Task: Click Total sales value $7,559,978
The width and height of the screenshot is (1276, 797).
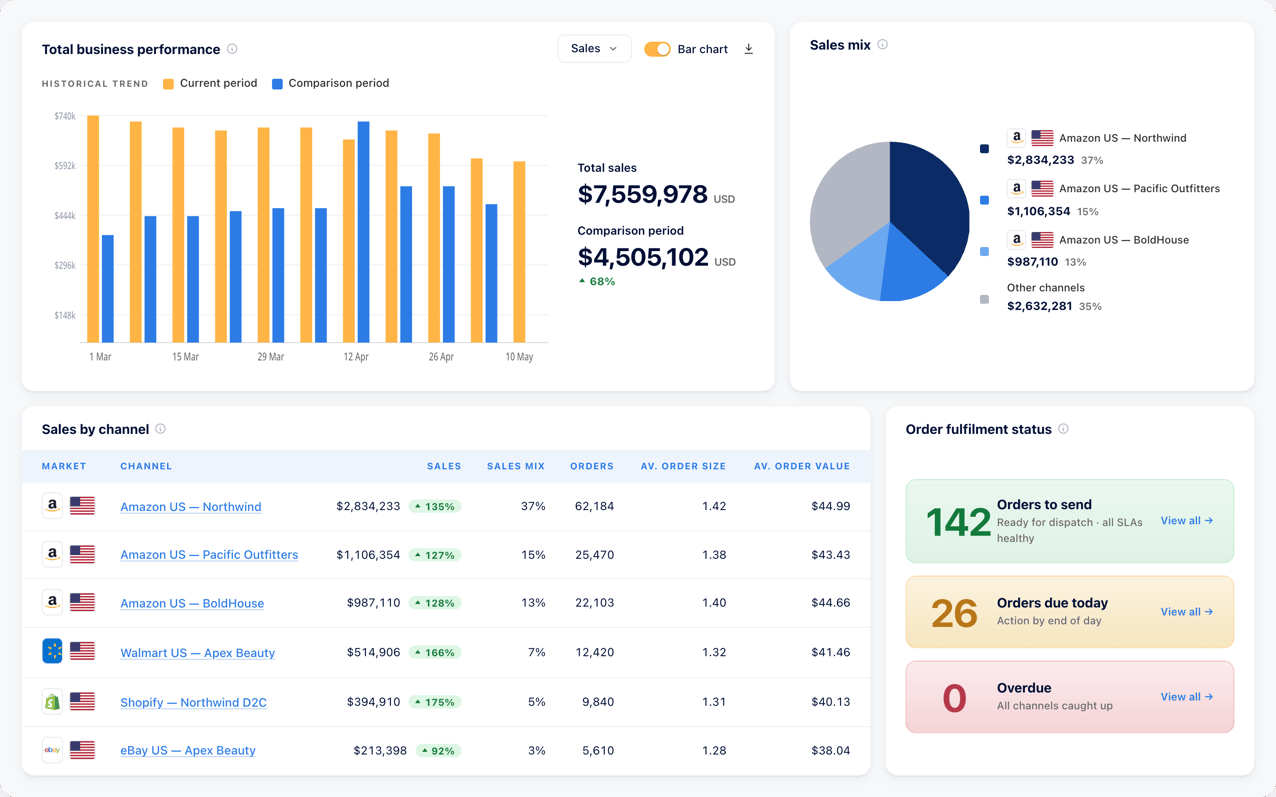Action: [642, 194]
